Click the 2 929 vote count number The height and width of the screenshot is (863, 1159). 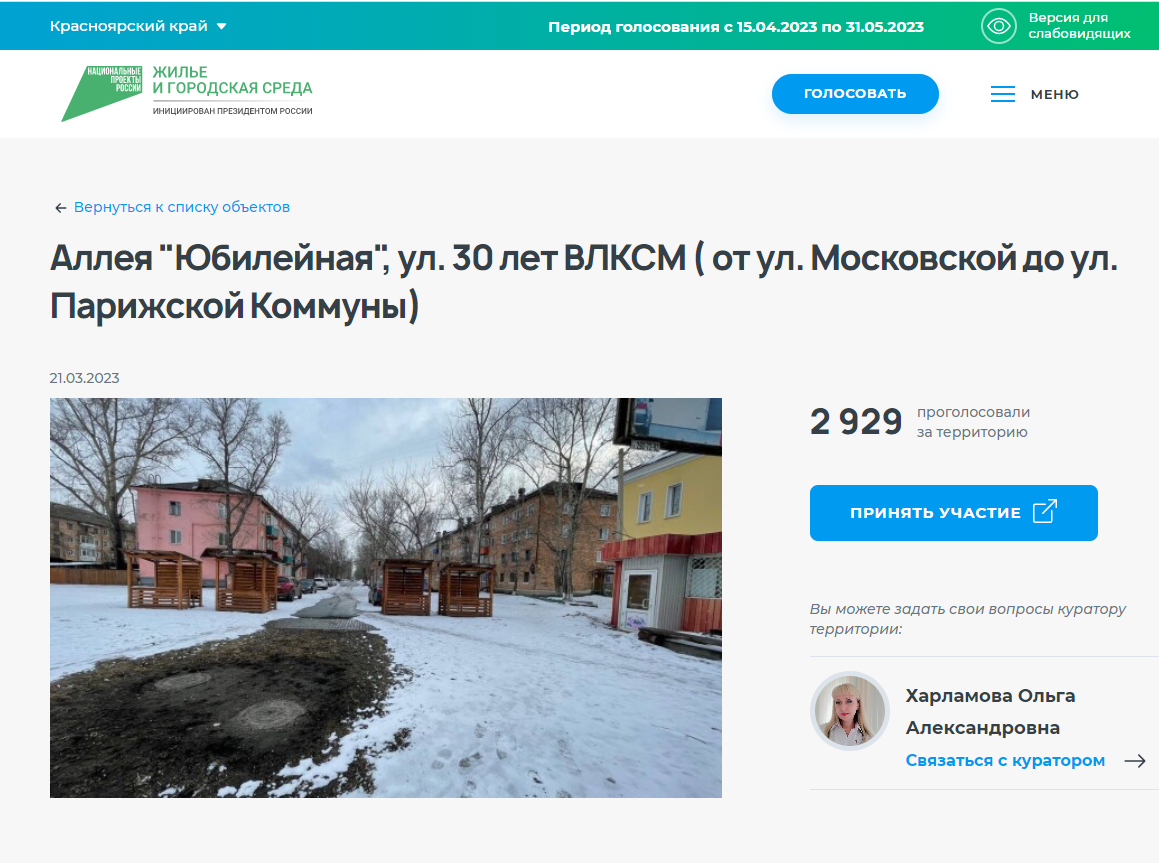tap(856, 422)
